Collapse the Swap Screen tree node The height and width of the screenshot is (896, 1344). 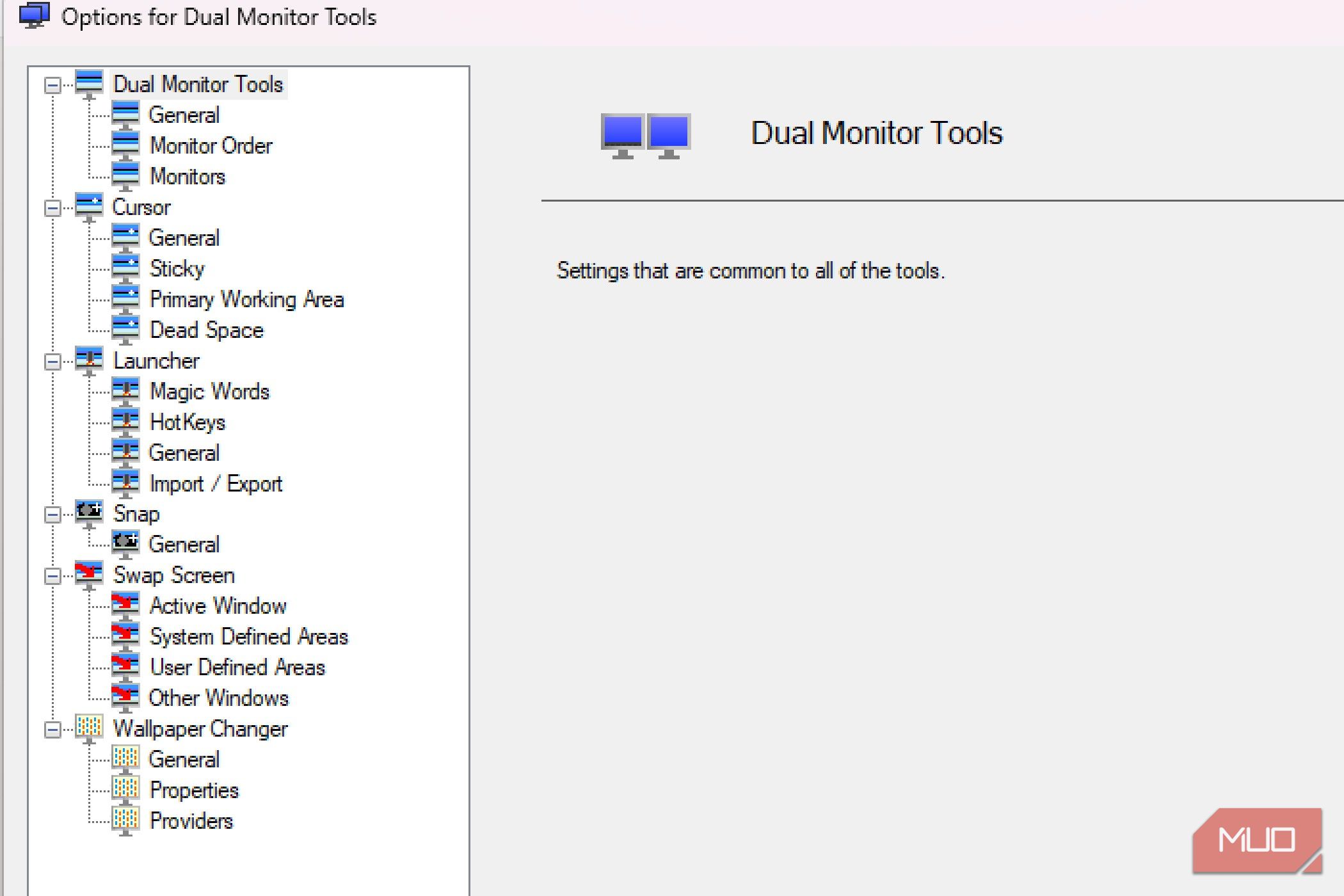(52, 576)
